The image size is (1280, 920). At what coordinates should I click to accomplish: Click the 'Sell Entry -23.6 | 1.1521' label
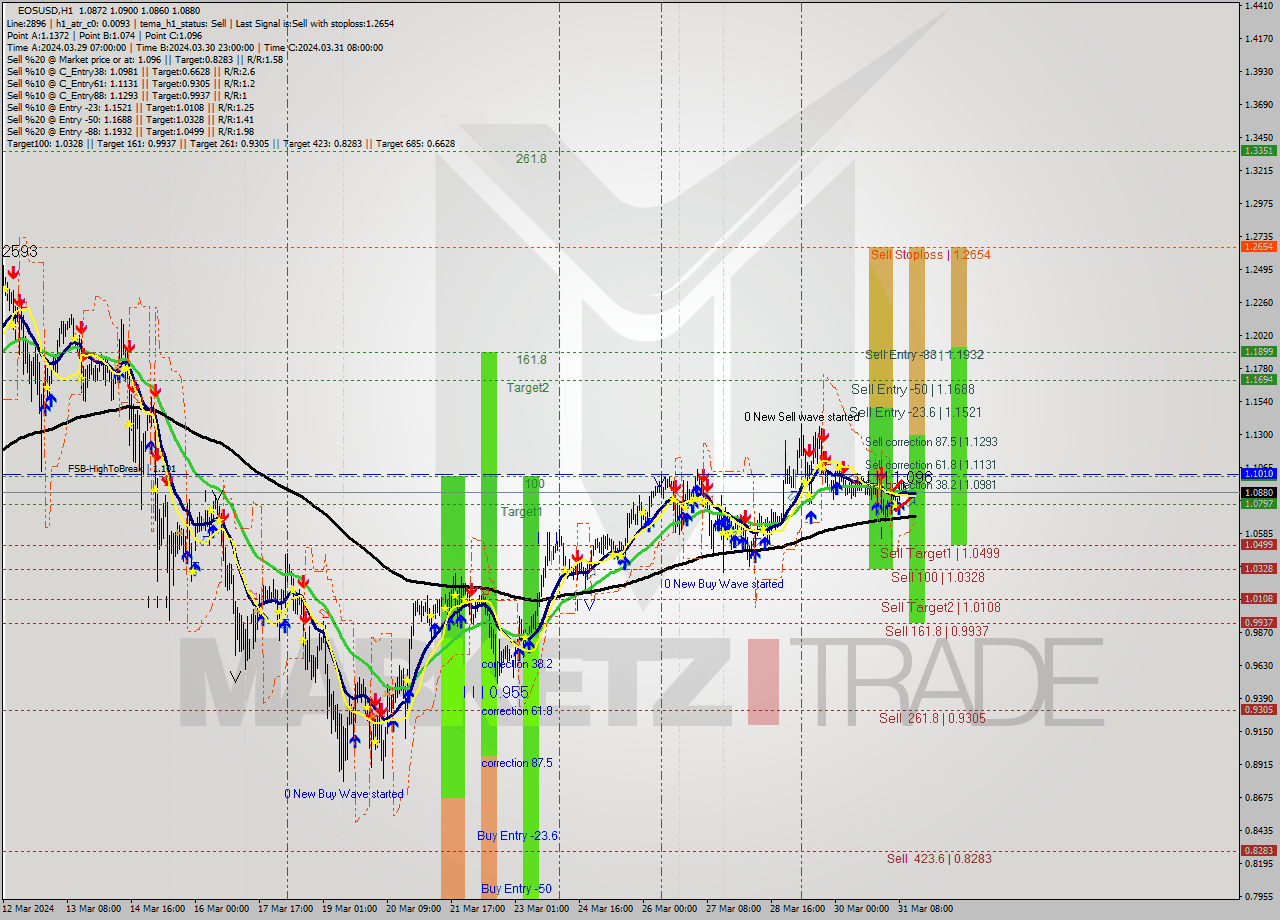click(915, 412)
